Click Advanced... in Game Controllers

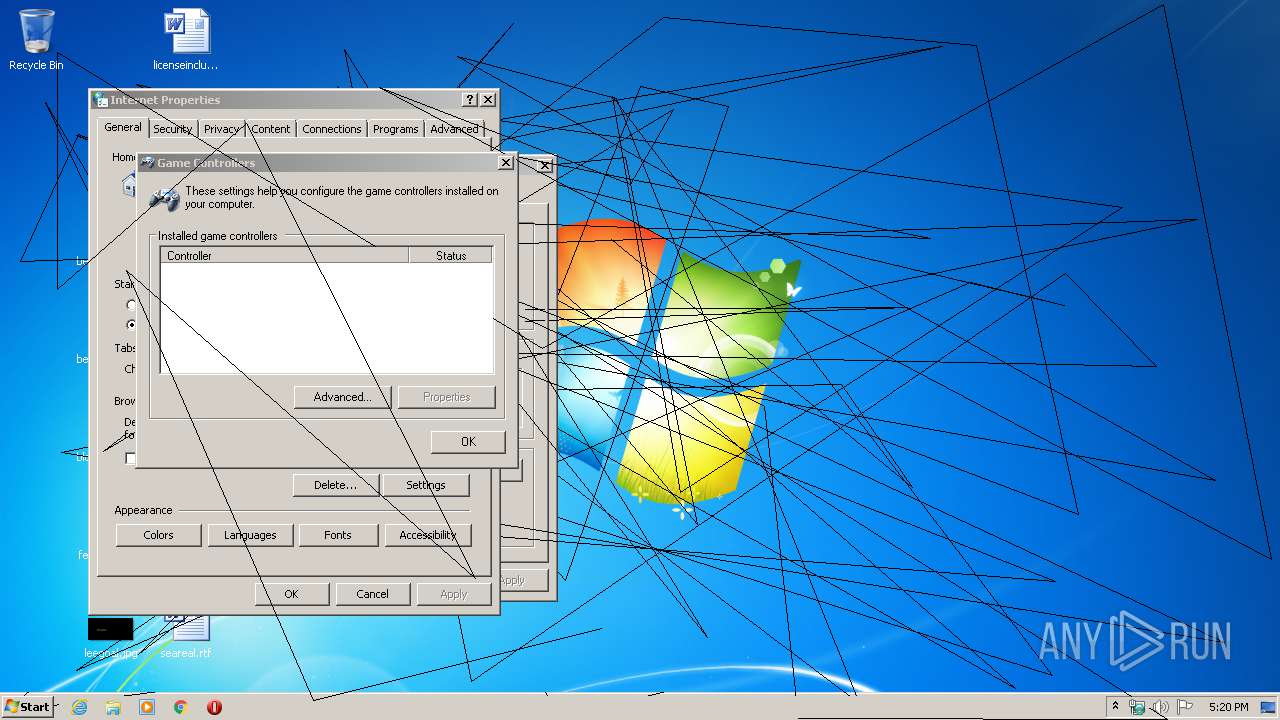click(342, 397)
